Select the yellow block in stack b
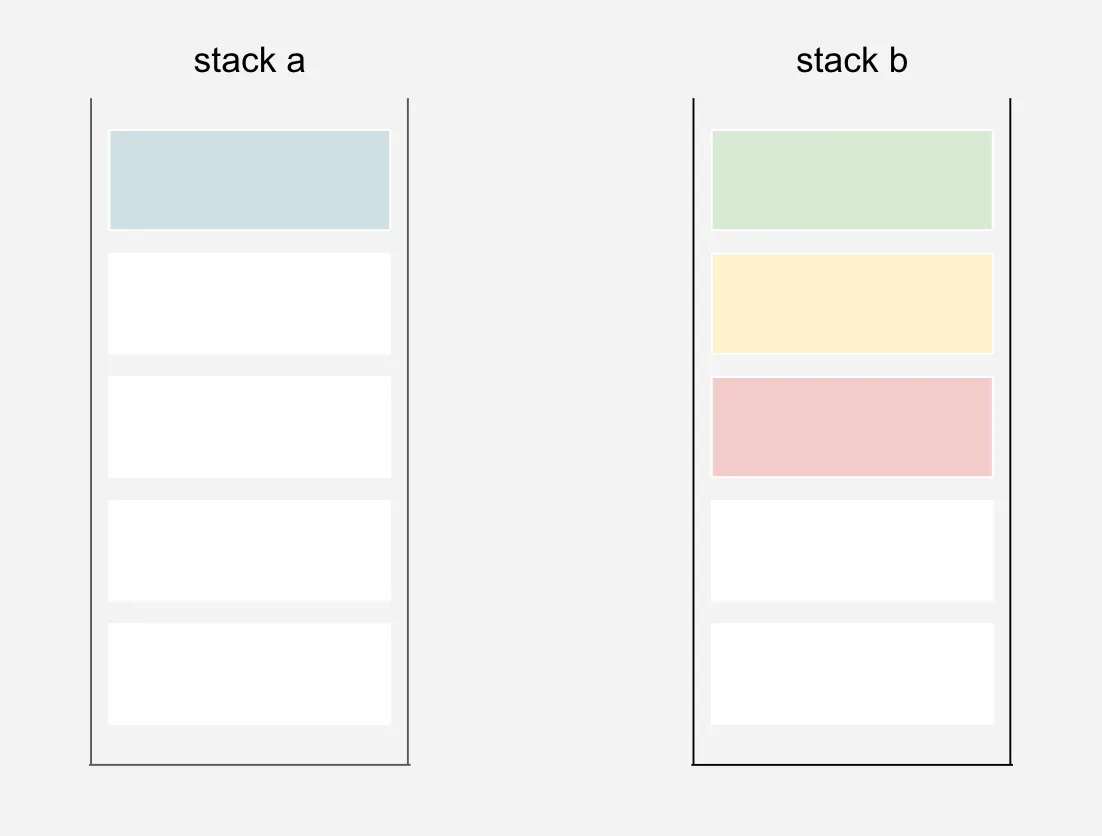Screen dimensions: 1102x836 [x=852, y=303]
